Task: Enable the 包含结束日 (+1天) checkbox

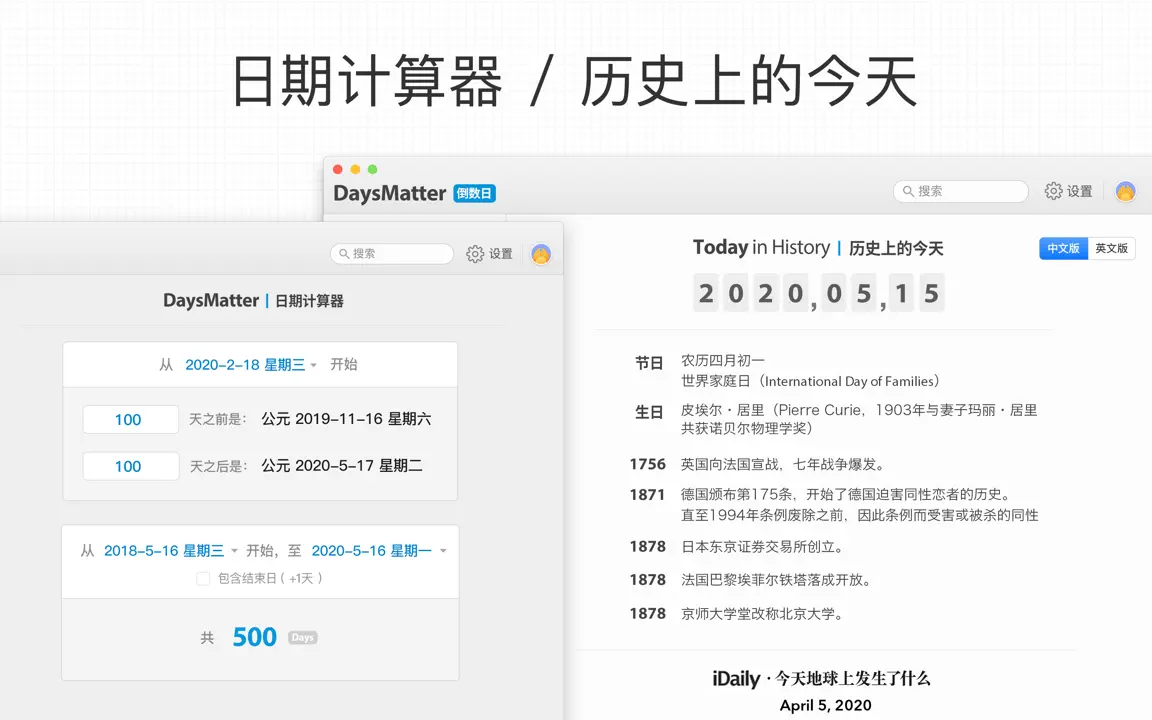Action: tap(203, 579)
